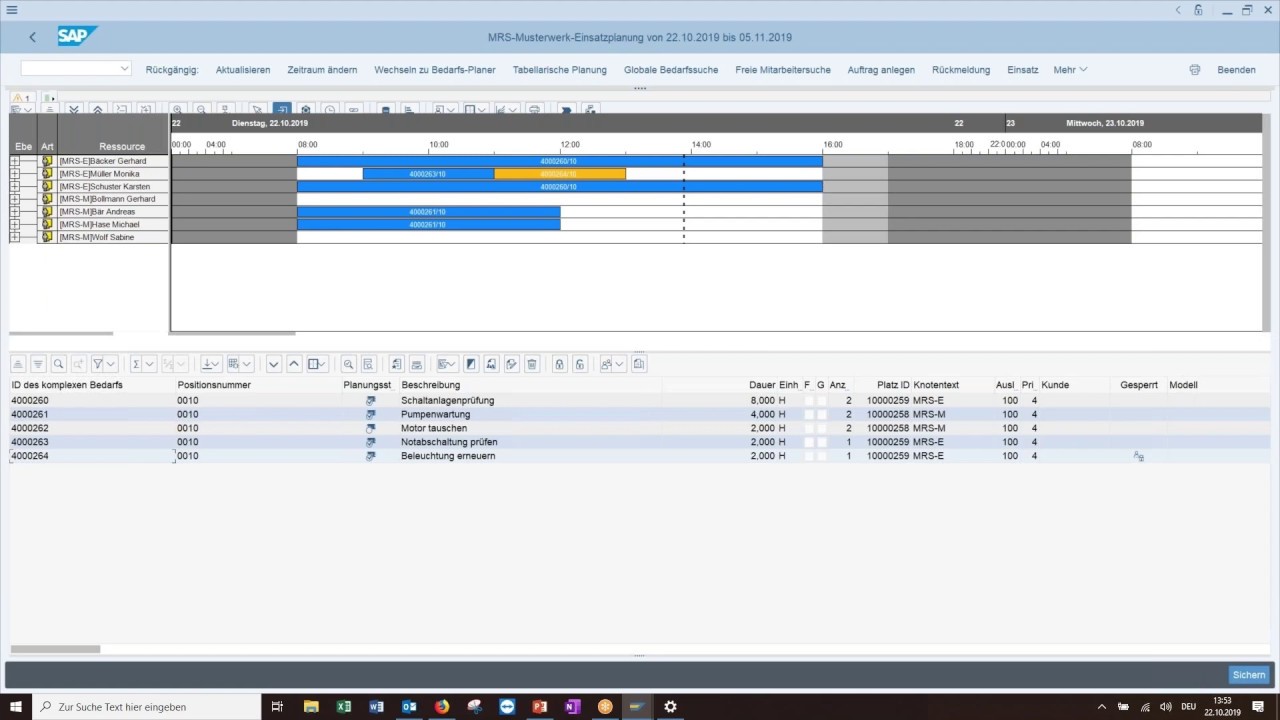Click the closed padlock icon in demand toolbar
The width and height of the screenshot is (1280, 720).
pos(559,364)
